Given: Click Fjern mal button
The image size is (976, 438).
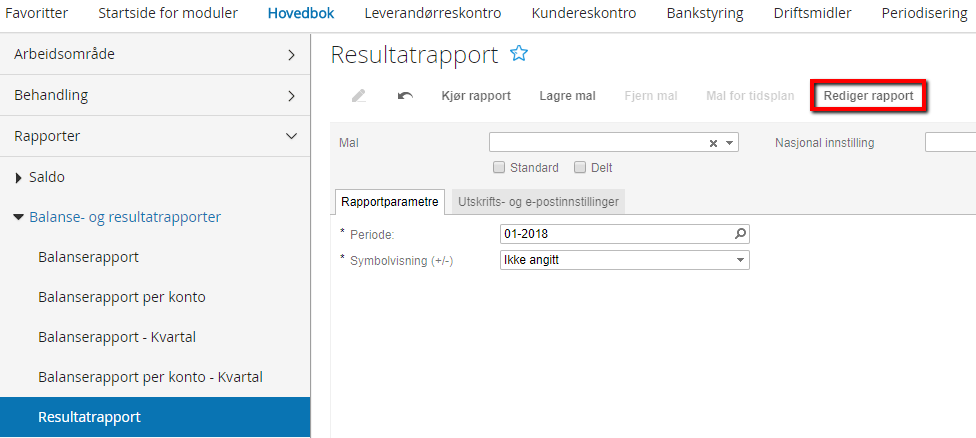Looking at the screenshot, I should 651,96.
